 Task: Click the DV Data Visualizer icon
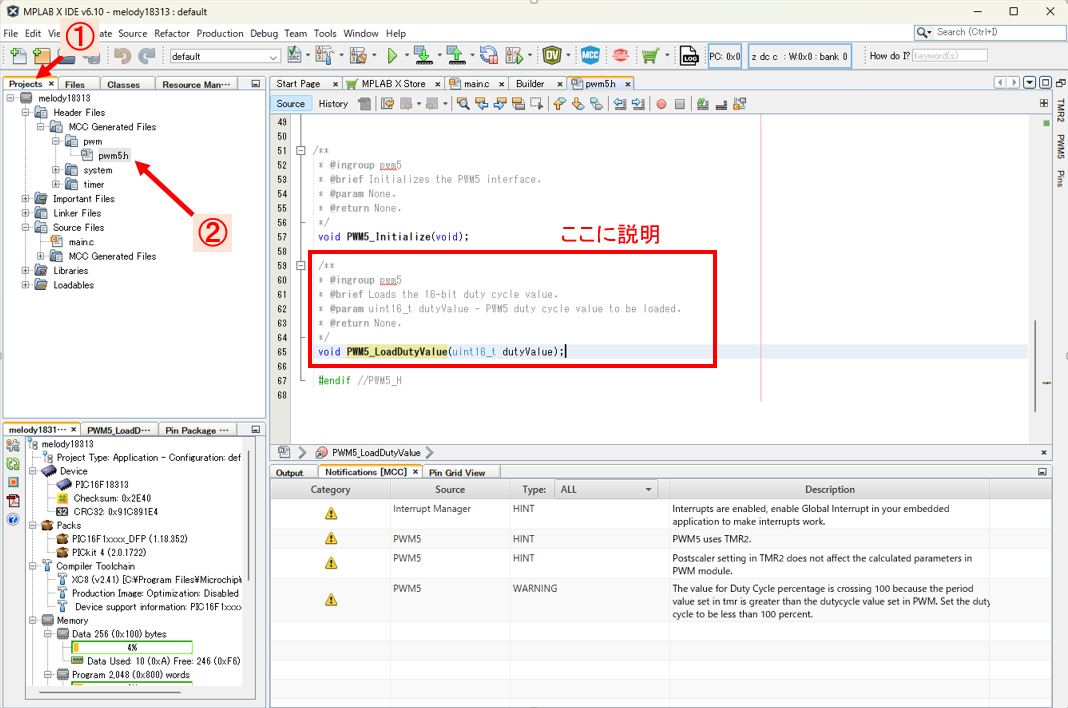pyautogui.click(x=553, y=56)
